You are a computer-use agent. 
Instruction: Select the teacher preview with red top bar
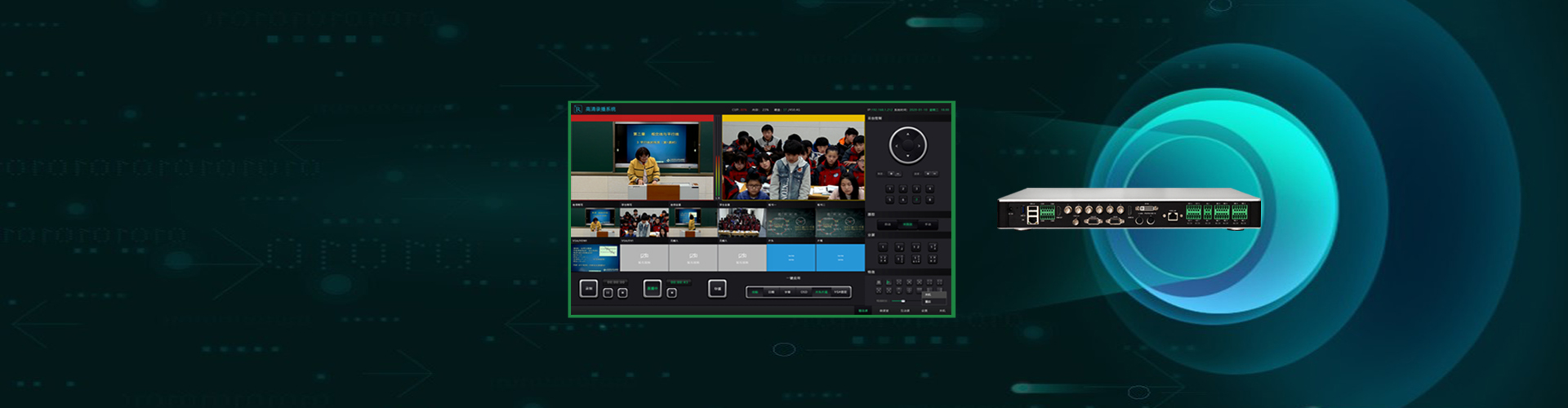tap(643, 157)
